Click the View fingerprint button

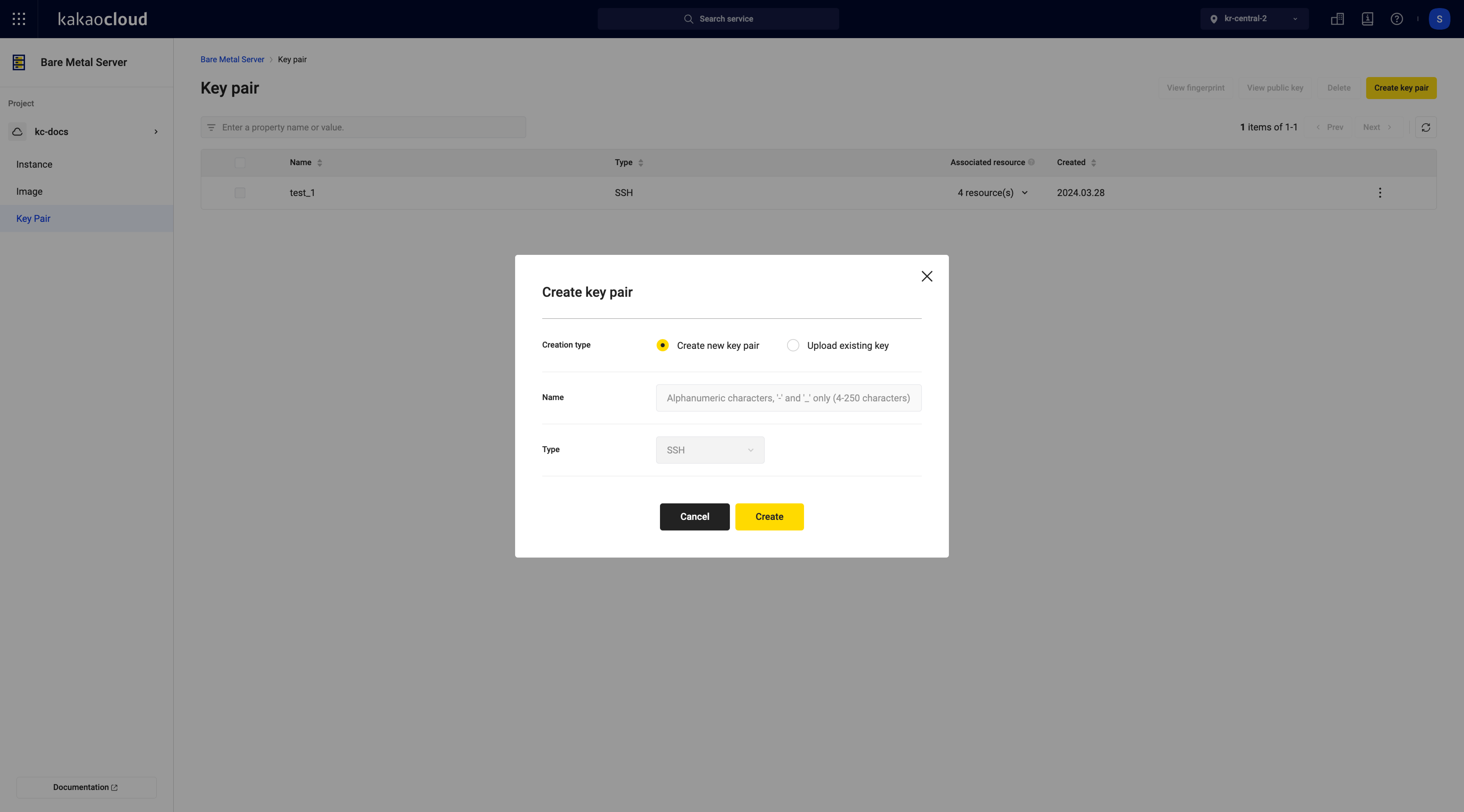[x=1196, y=88]
